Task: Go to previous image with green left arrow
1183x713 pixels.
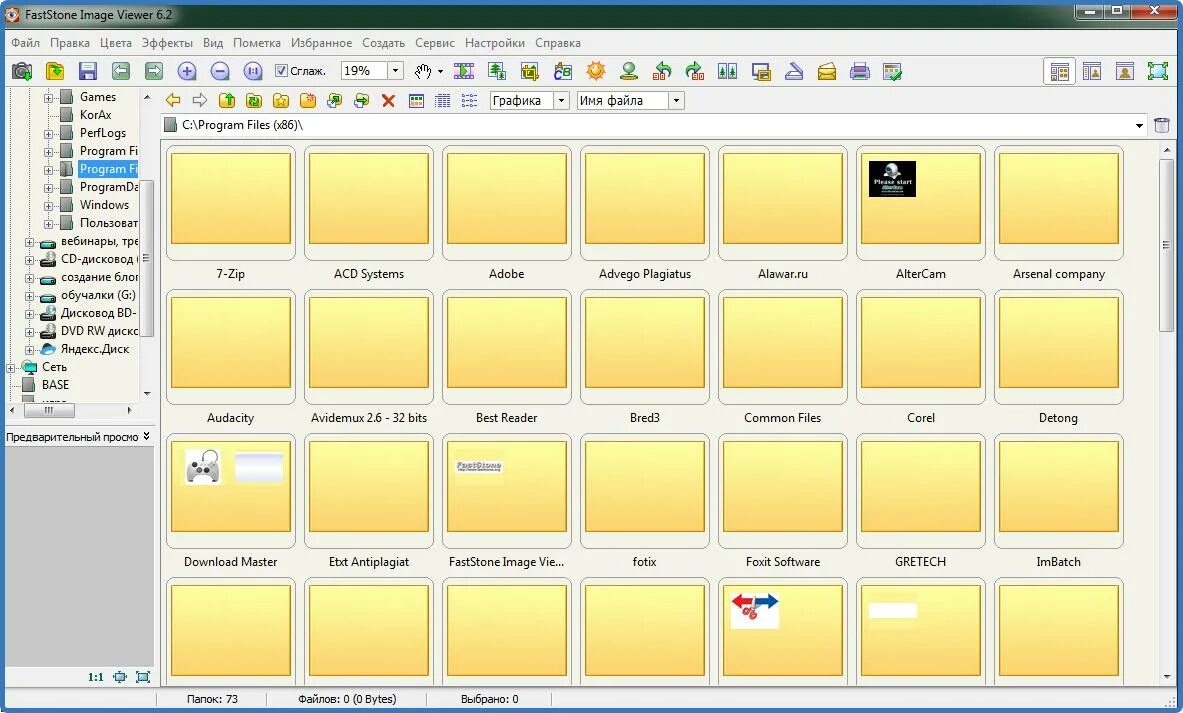Action: coord(121,72)
